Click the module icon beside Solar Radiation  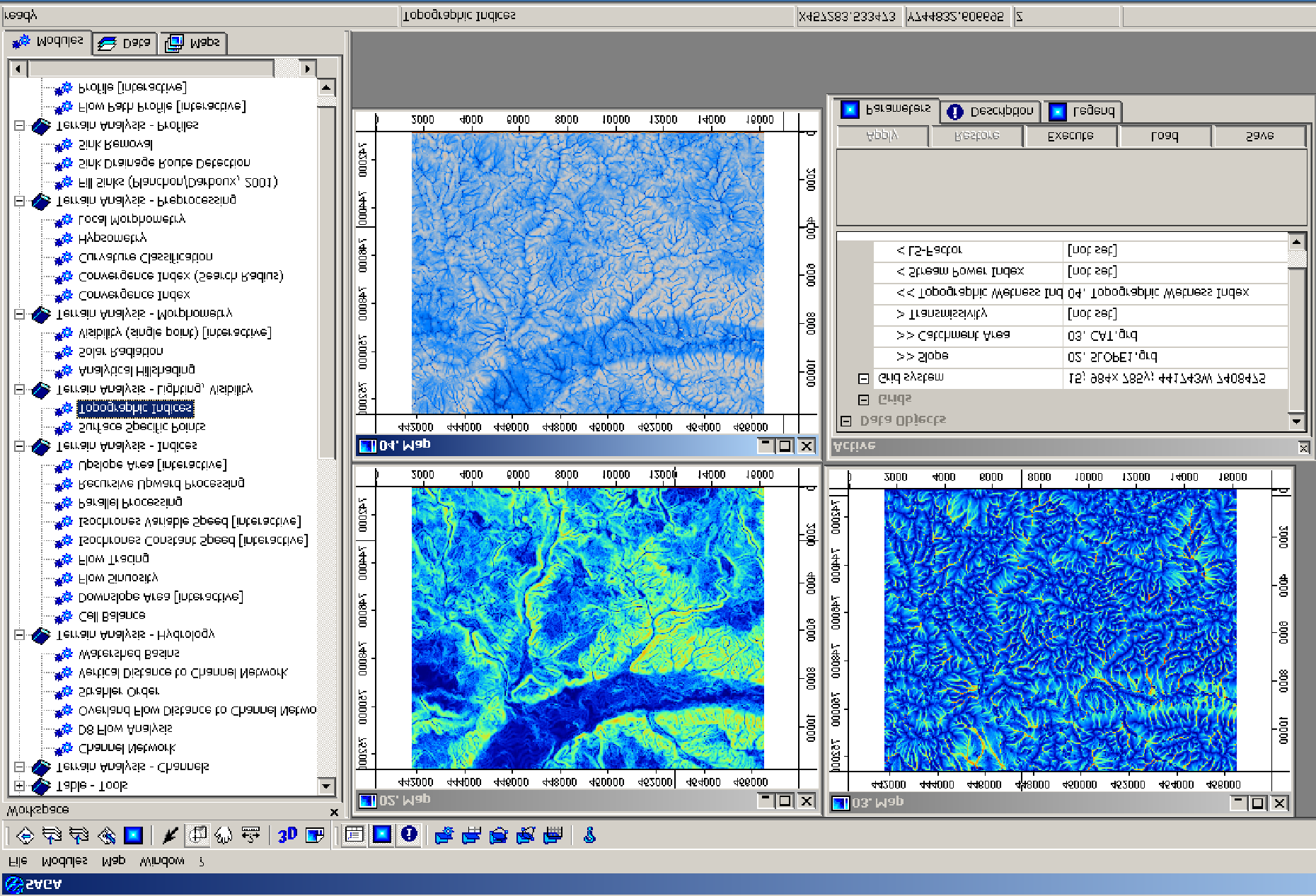pos(64,351)
